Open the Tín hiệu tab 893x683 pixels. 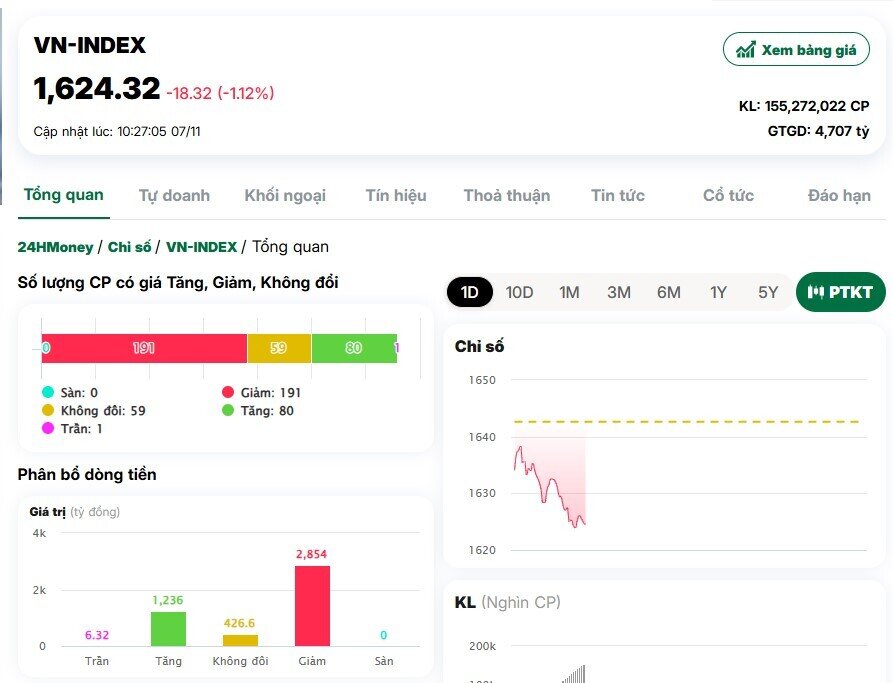[x=396, y=195]
